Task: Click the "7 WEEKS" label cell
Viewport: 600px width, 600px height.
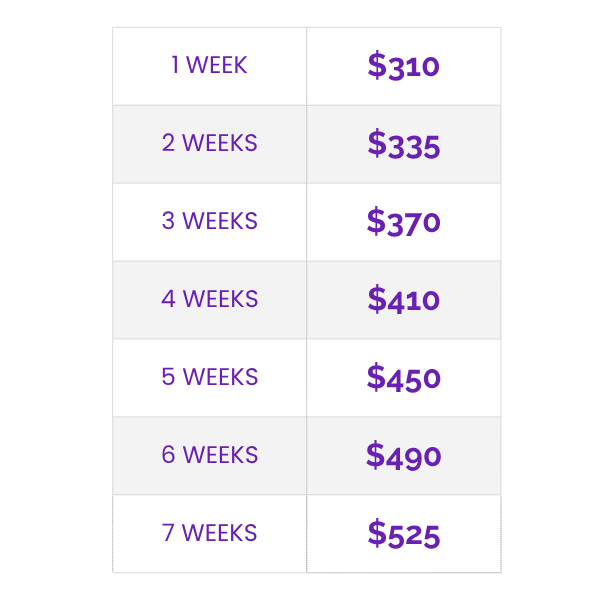Action: click(x=209, y=533)
